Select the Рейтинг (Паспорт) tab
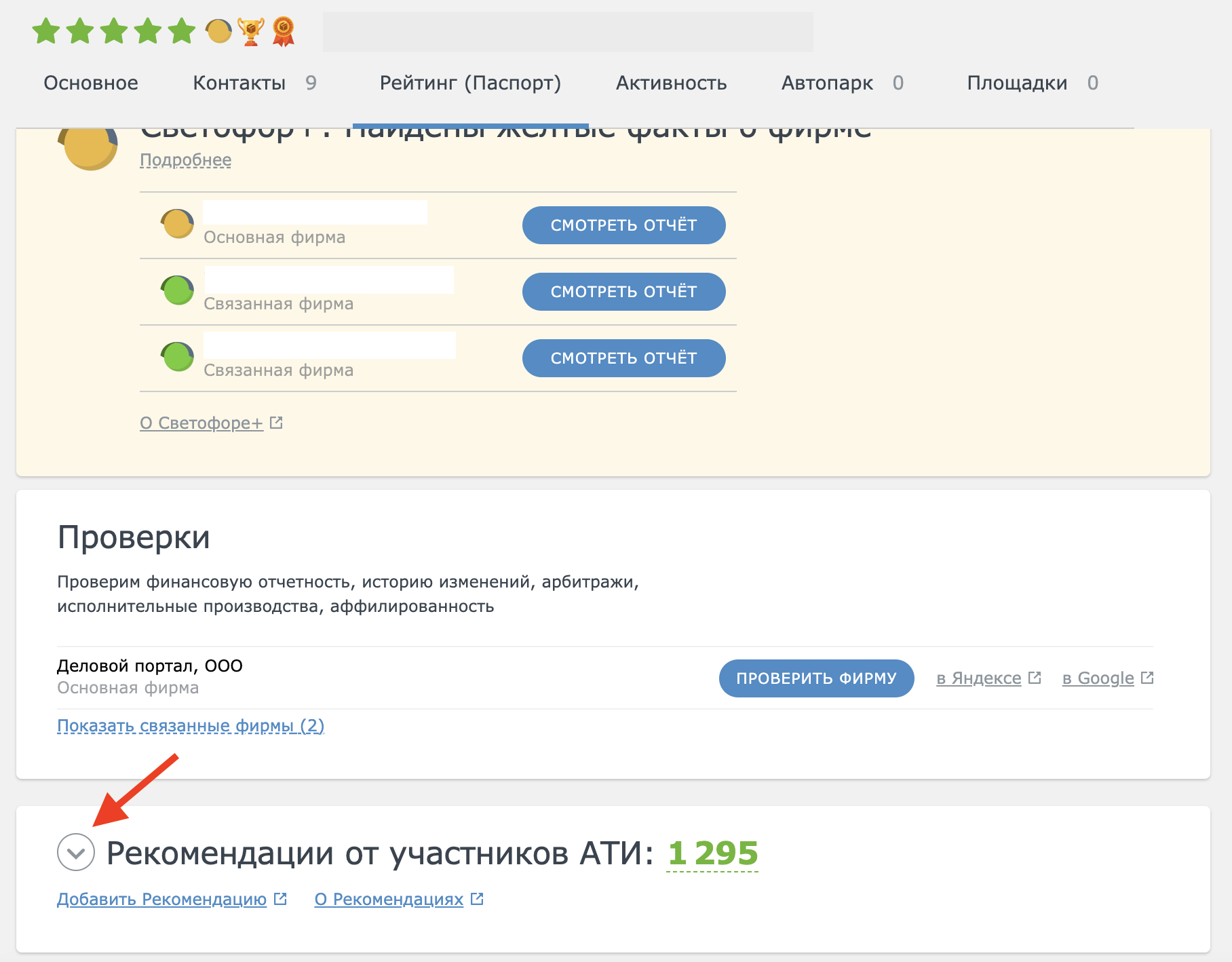This screenshot has width=1232, height=962. coord(470,83)
